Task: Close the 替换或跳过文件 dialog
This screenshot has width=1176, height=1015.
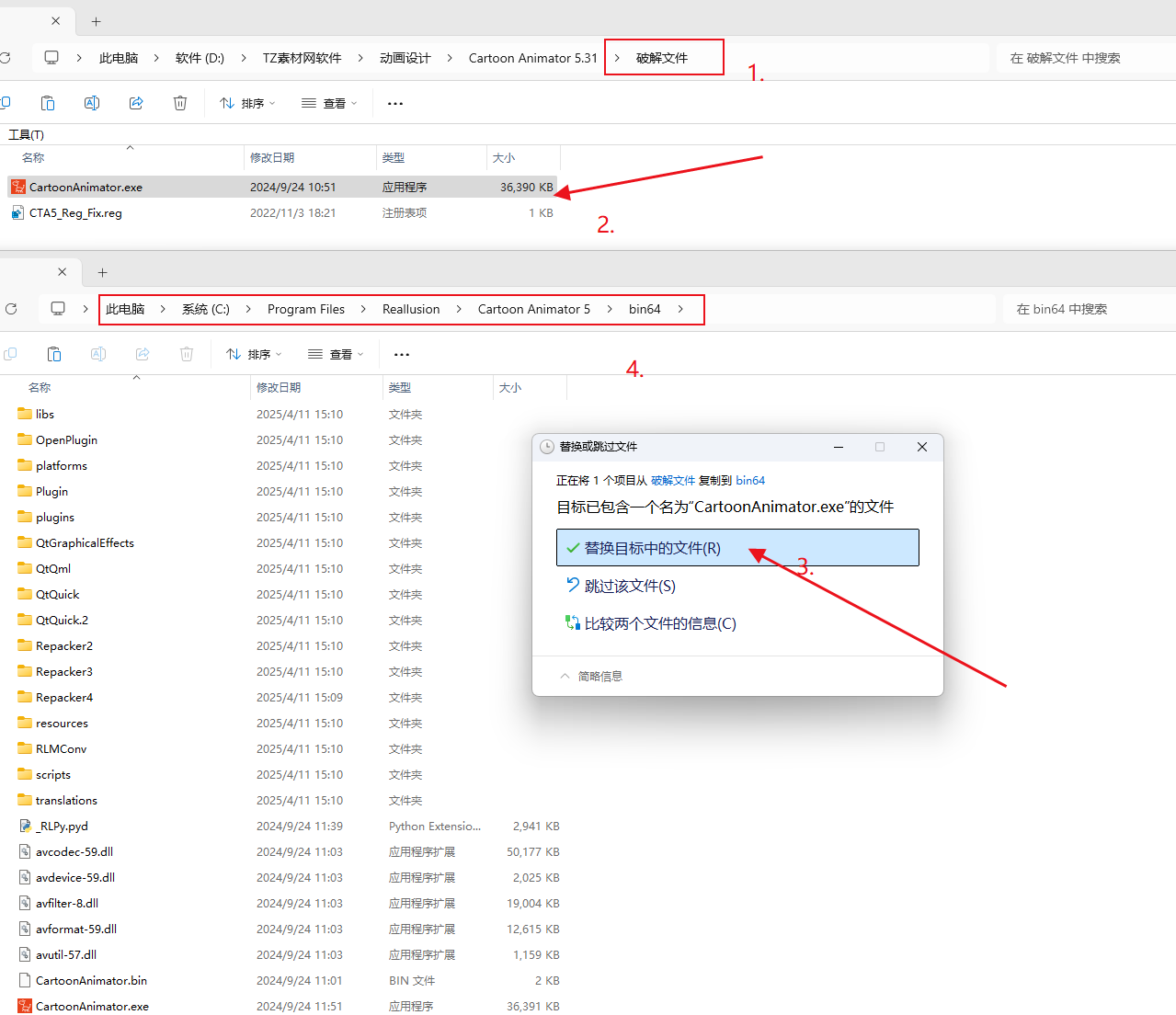Action: [x=922, y=447]
